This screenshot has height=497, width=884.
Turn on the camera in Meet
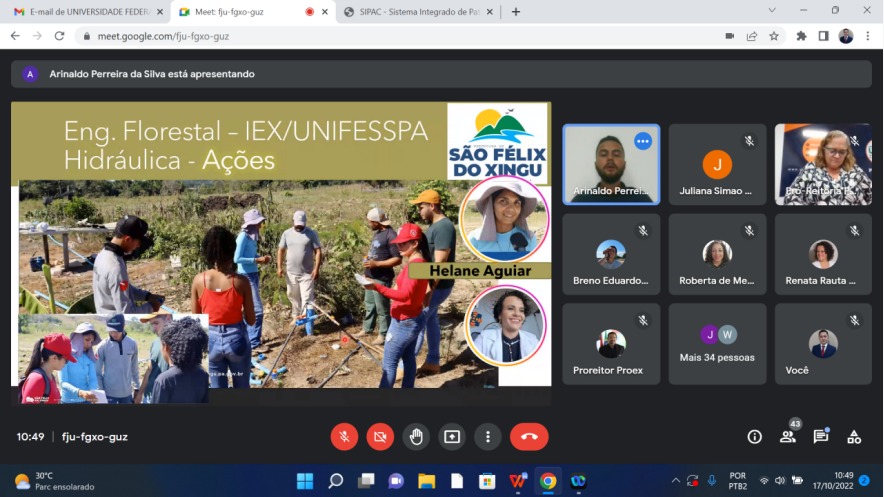click(380, 437)
